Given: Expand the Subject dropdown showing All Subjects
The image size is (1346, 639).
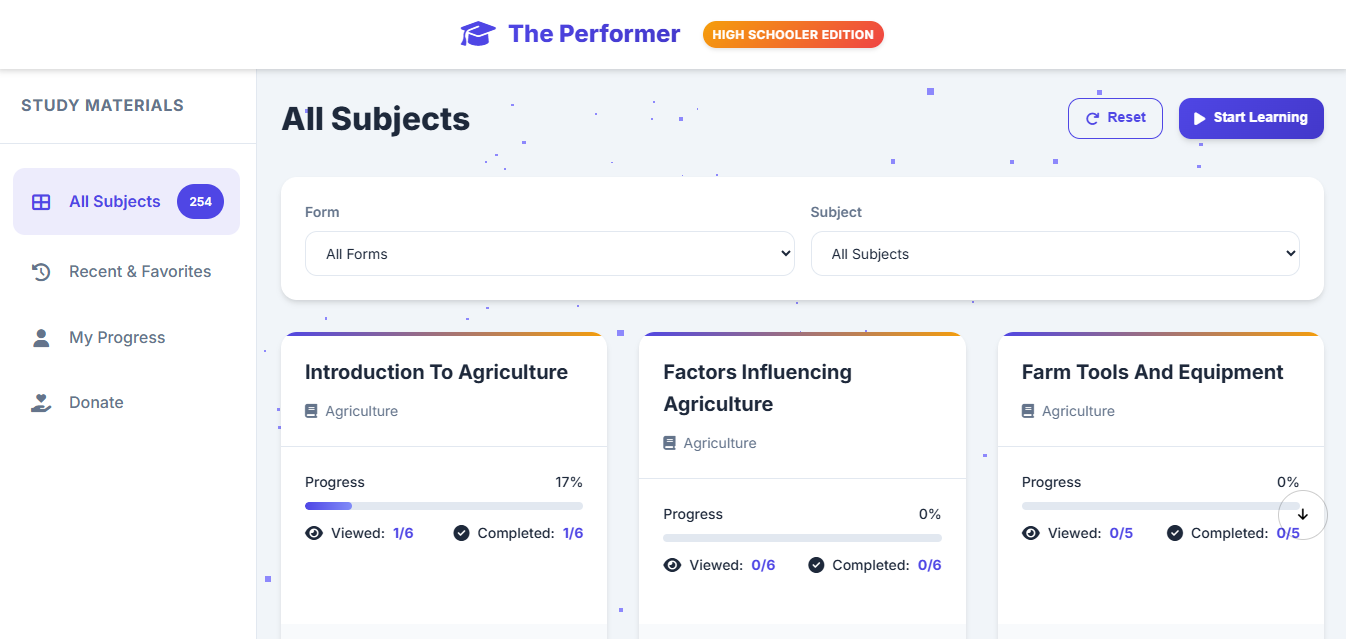Looking at the screenshot, I should 1054,254.
